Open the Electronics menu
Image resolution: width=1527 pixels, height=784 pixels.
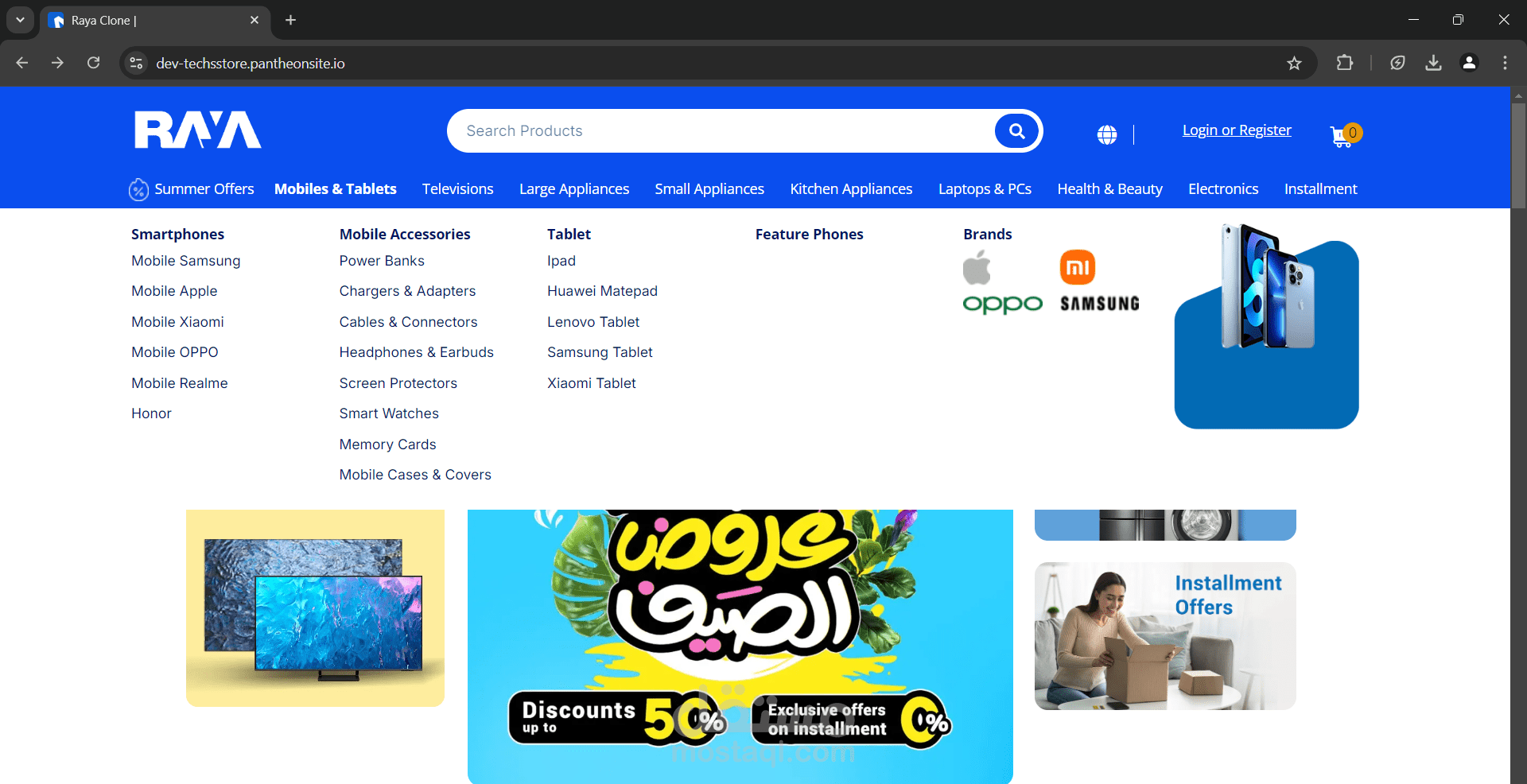[1223, 189]
